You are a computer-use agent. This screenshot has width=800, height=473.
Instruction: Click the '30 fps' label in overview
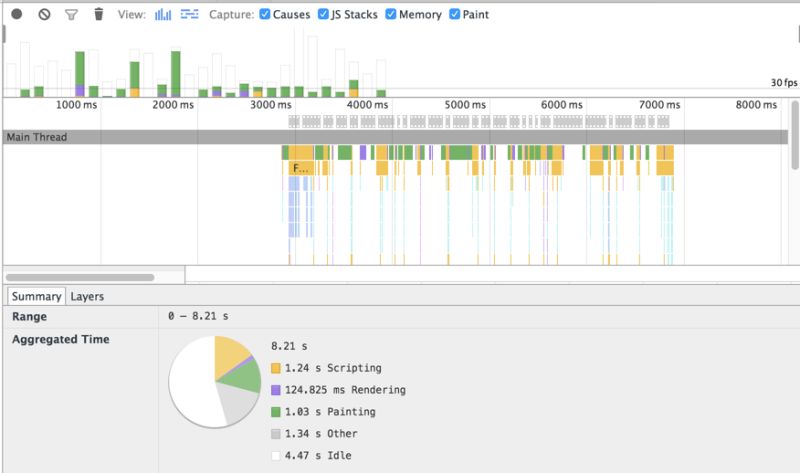click(x=784, y=83)
